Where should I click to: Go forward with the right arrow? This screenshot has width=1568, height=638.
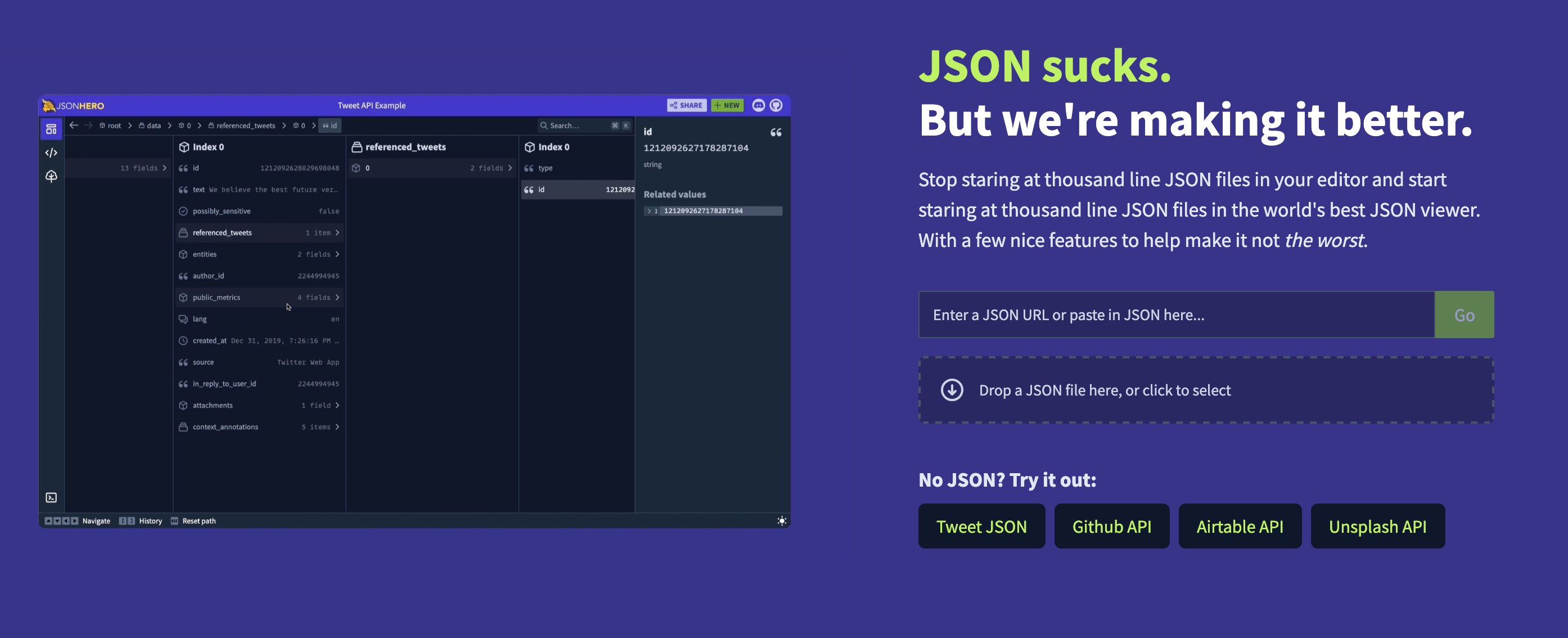(88, 125)
